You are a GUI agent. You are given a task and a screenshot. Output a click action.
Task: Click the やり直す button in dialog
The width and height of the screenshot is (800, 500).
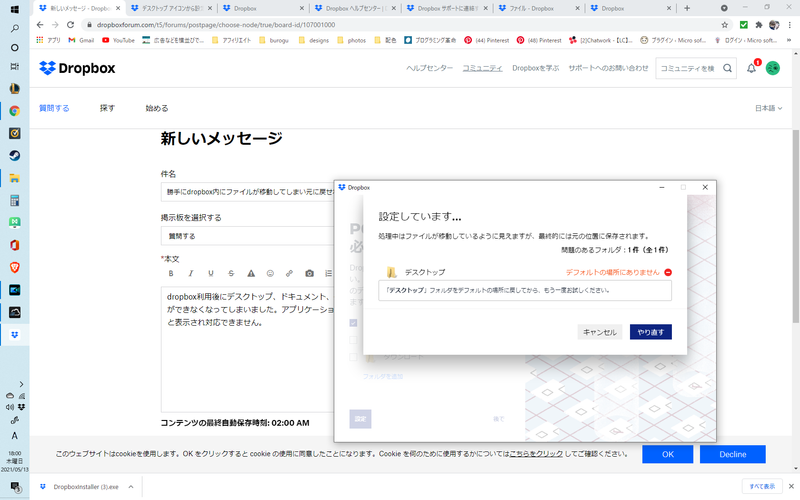(650, 332)
